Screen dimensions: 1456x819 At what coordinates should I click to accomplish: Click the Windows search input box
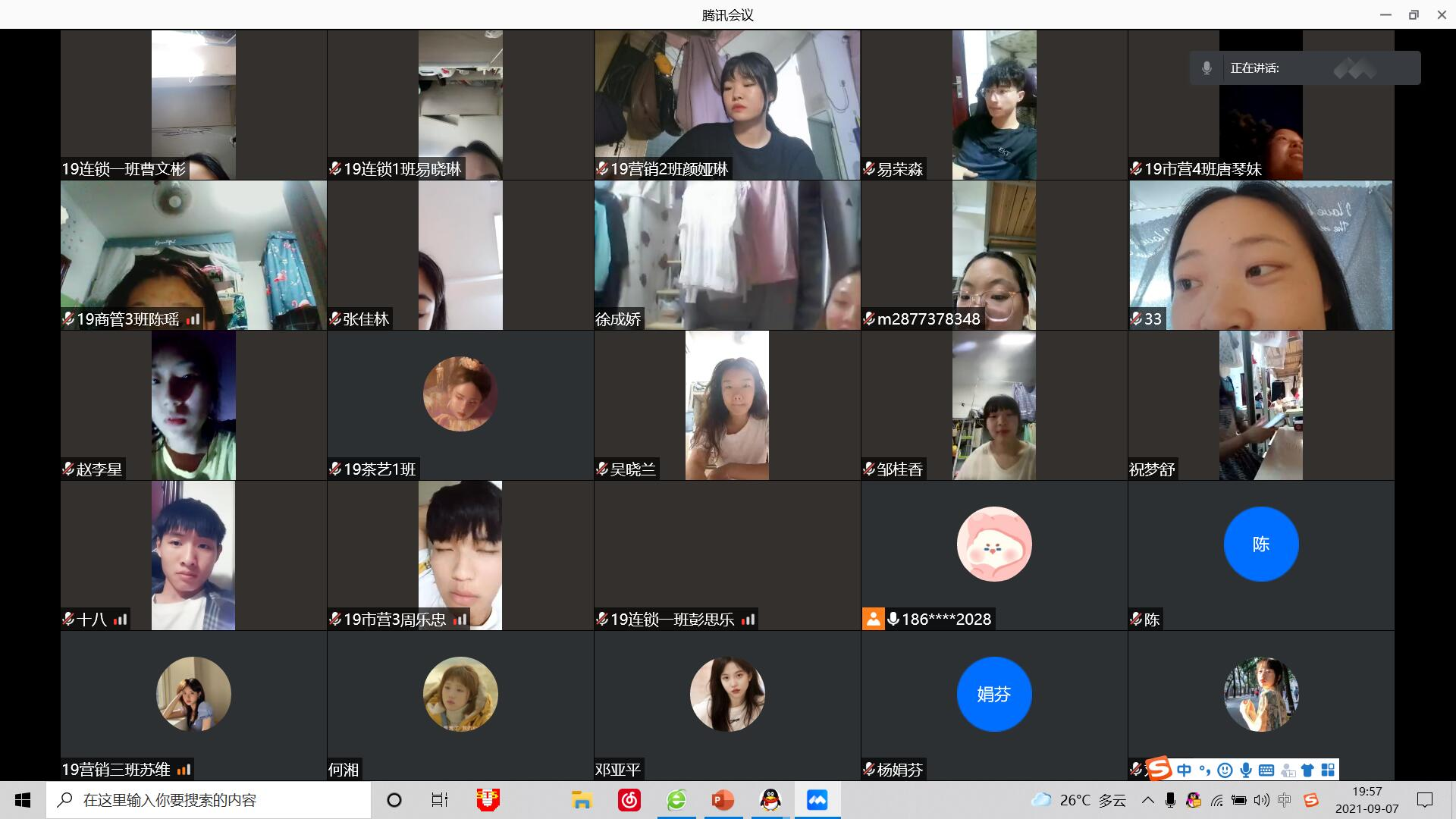pos(209,800)
